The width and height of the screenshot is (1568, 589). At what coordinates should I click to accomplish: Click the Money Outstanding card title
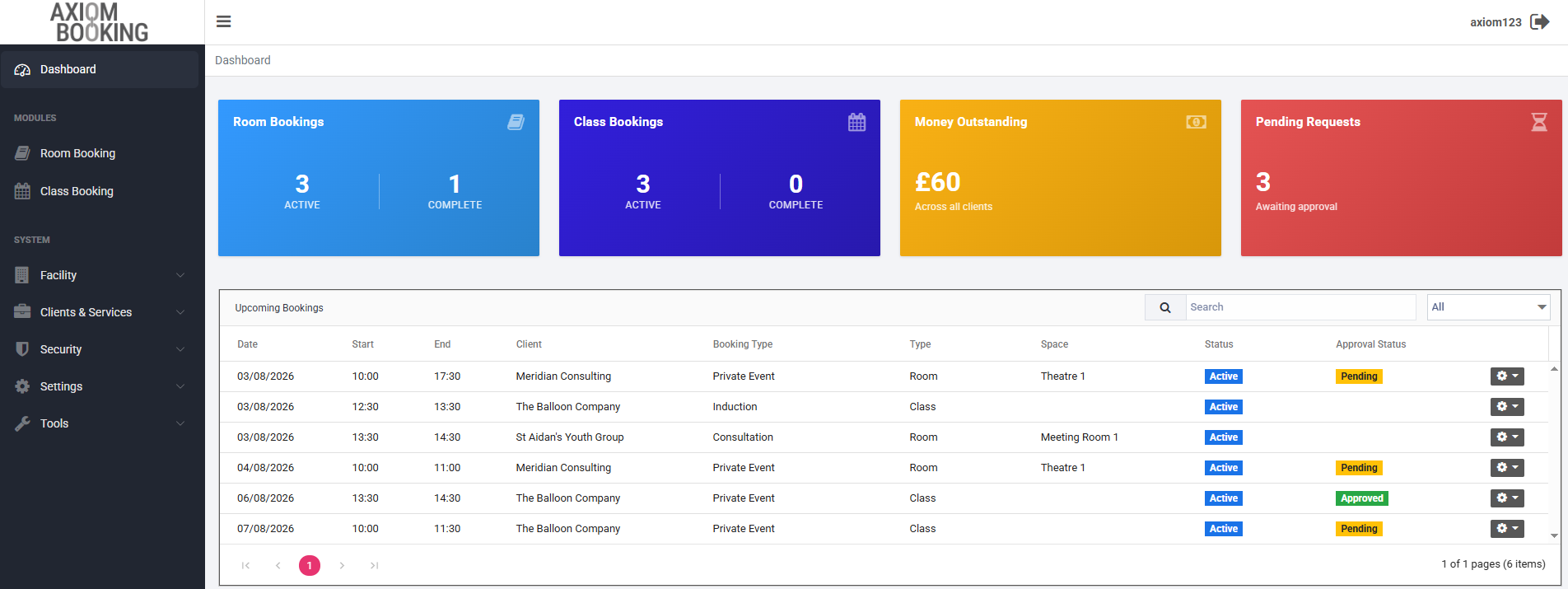pyautogui.click(x=971, y=122)
